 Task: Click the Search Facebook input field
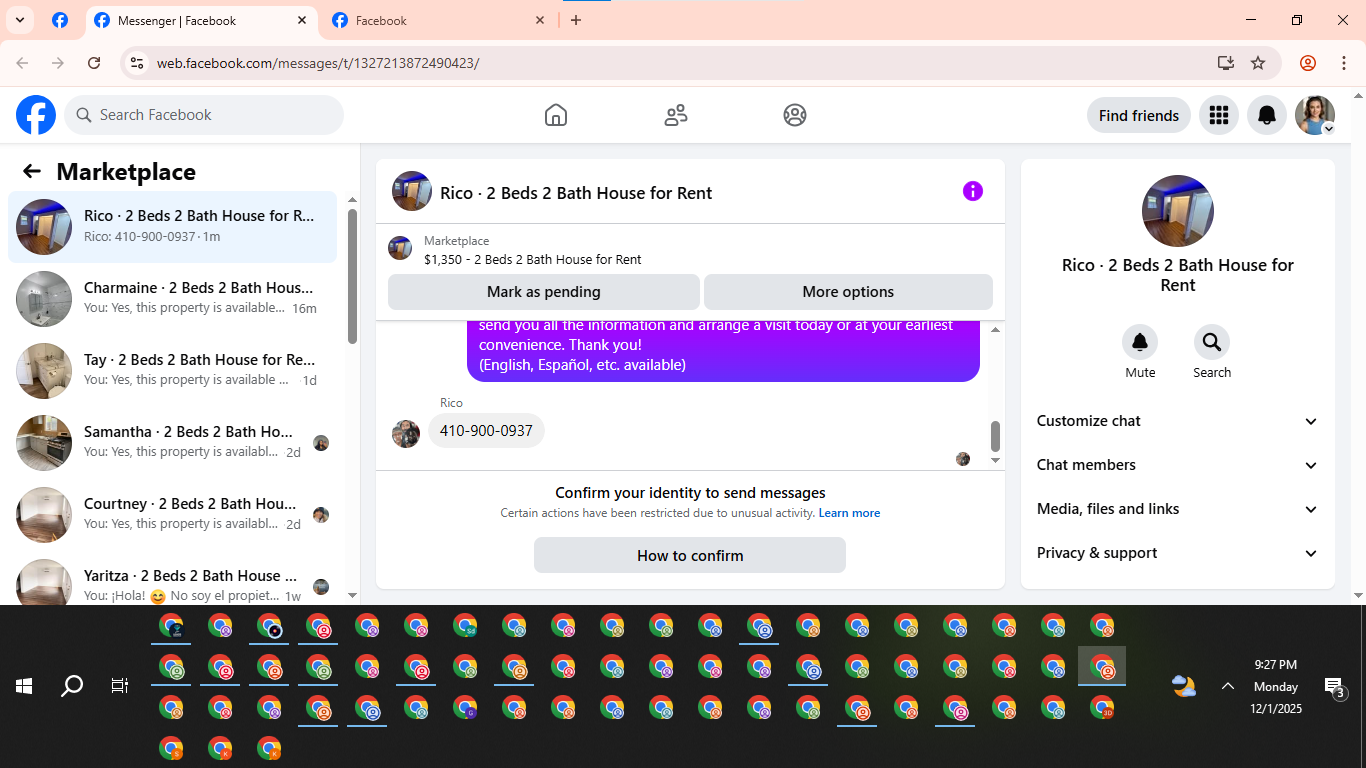click(204, 115)
